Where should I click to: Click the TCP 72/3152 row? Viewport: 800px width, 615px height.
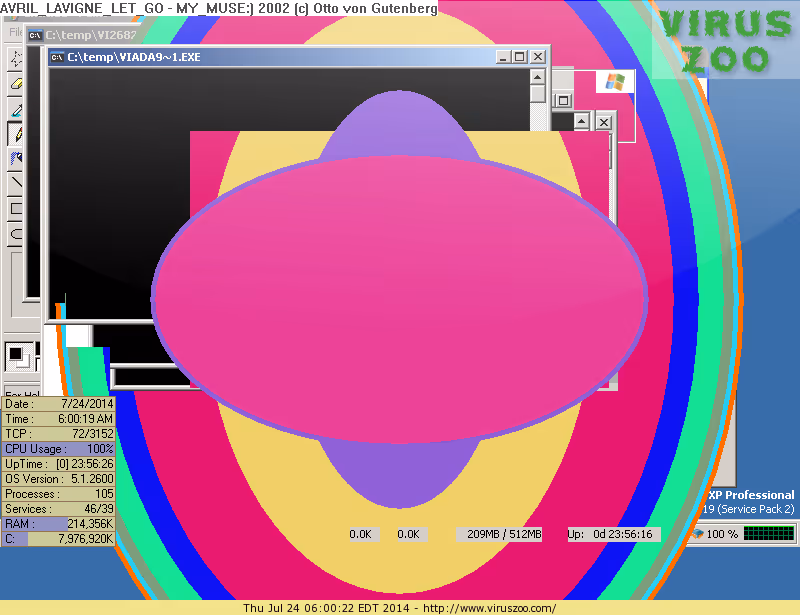(x=59, y=434)
